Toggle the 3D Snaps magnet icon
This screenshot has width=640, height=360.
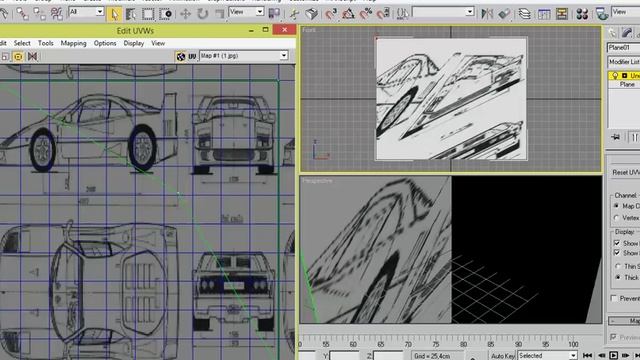[x=331, y=14]
